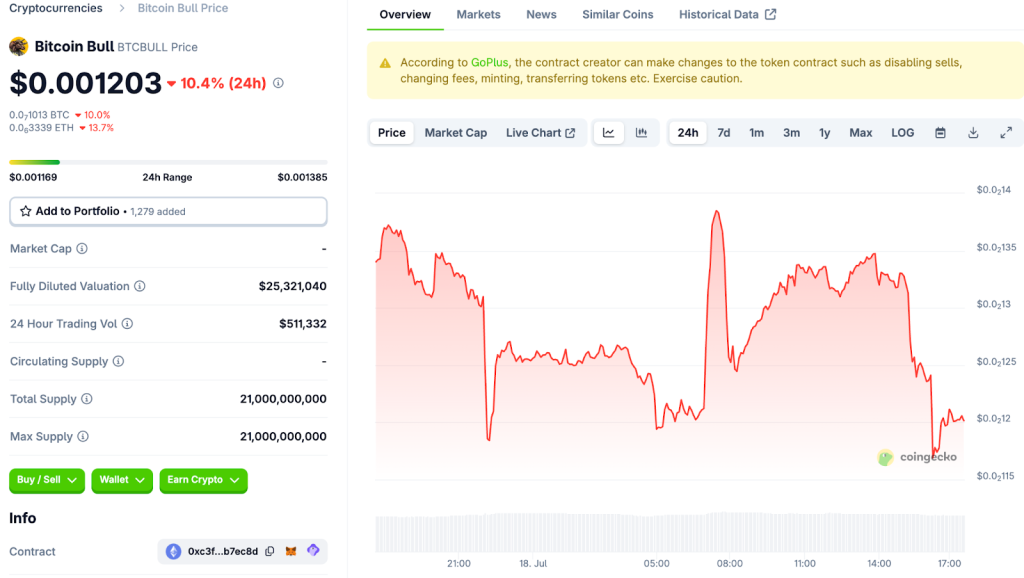
Task: Open the Live Chart link
Action: coord(540,133)
